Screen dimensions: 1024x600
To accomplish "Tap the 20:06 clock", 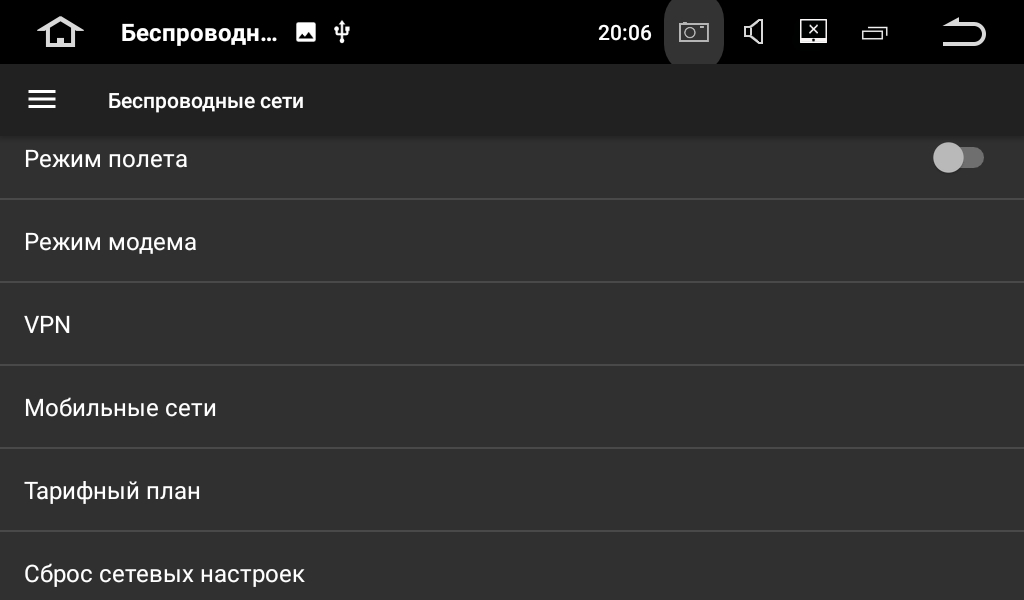I will coord(624,33).
